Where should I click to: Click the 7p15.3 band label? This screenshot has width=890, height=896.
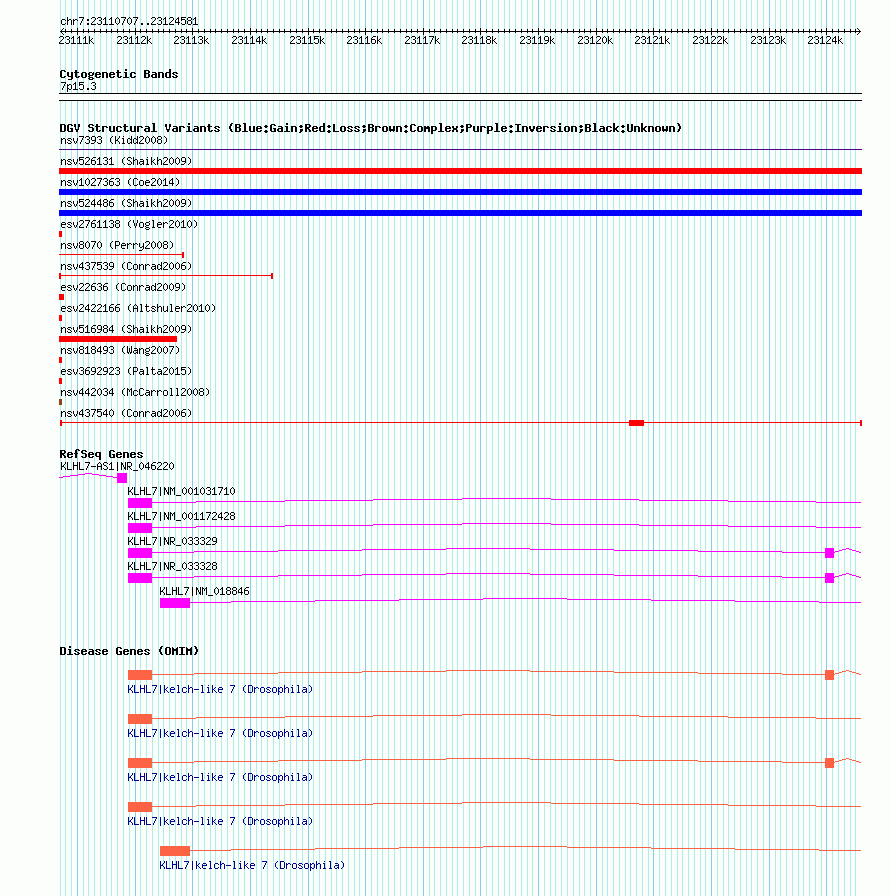point(78,86)
